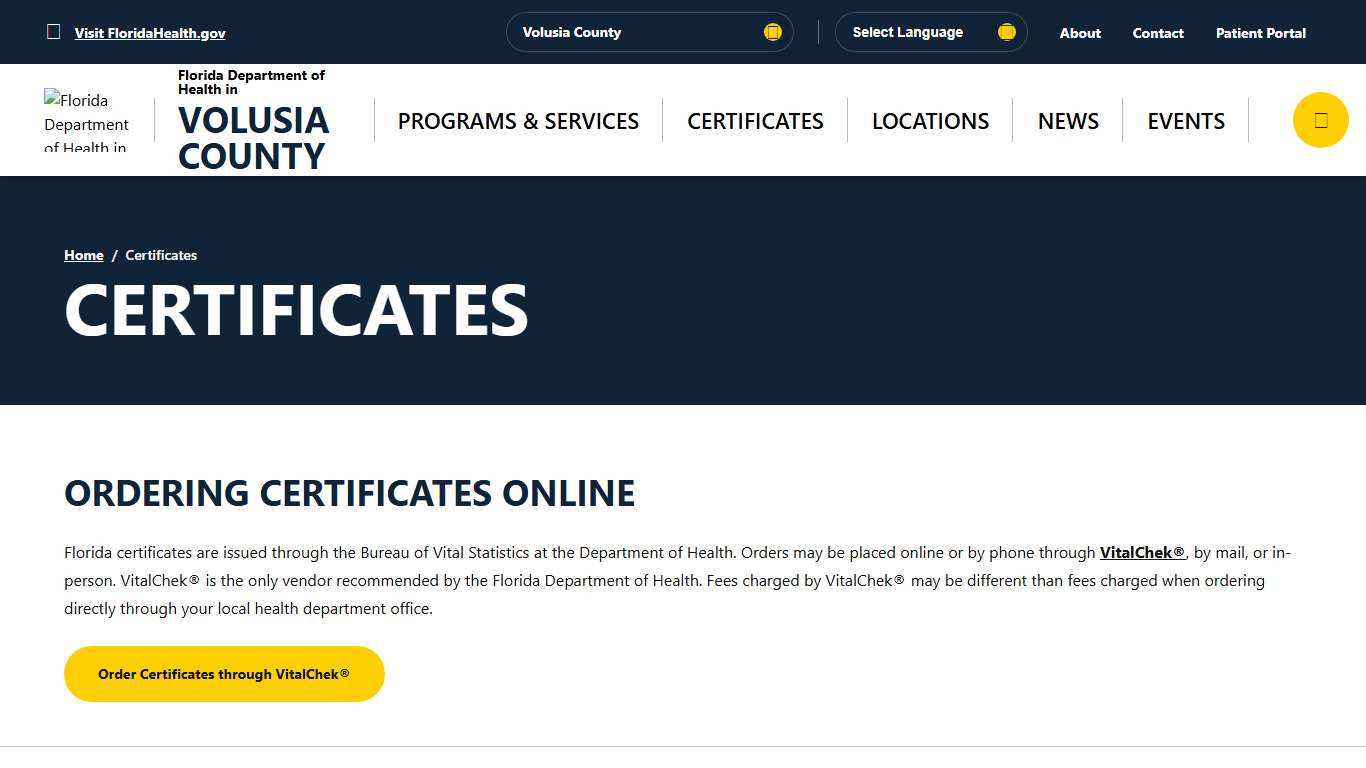
Task: Click the Visit FloridaHealth.gov link
Action: coord(150,32)
